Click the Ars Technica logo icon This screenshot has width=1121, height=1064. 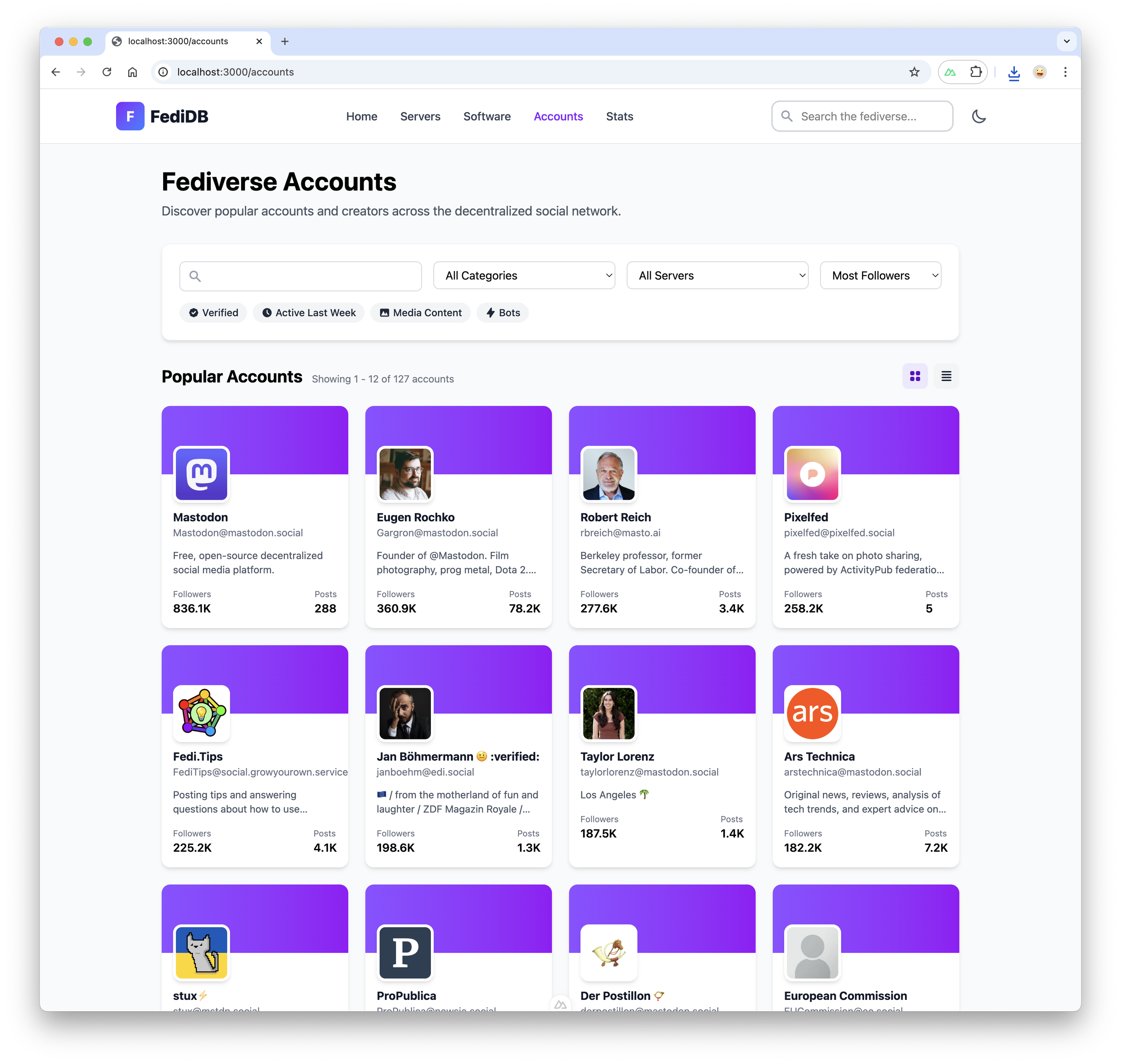coord(812,713)
